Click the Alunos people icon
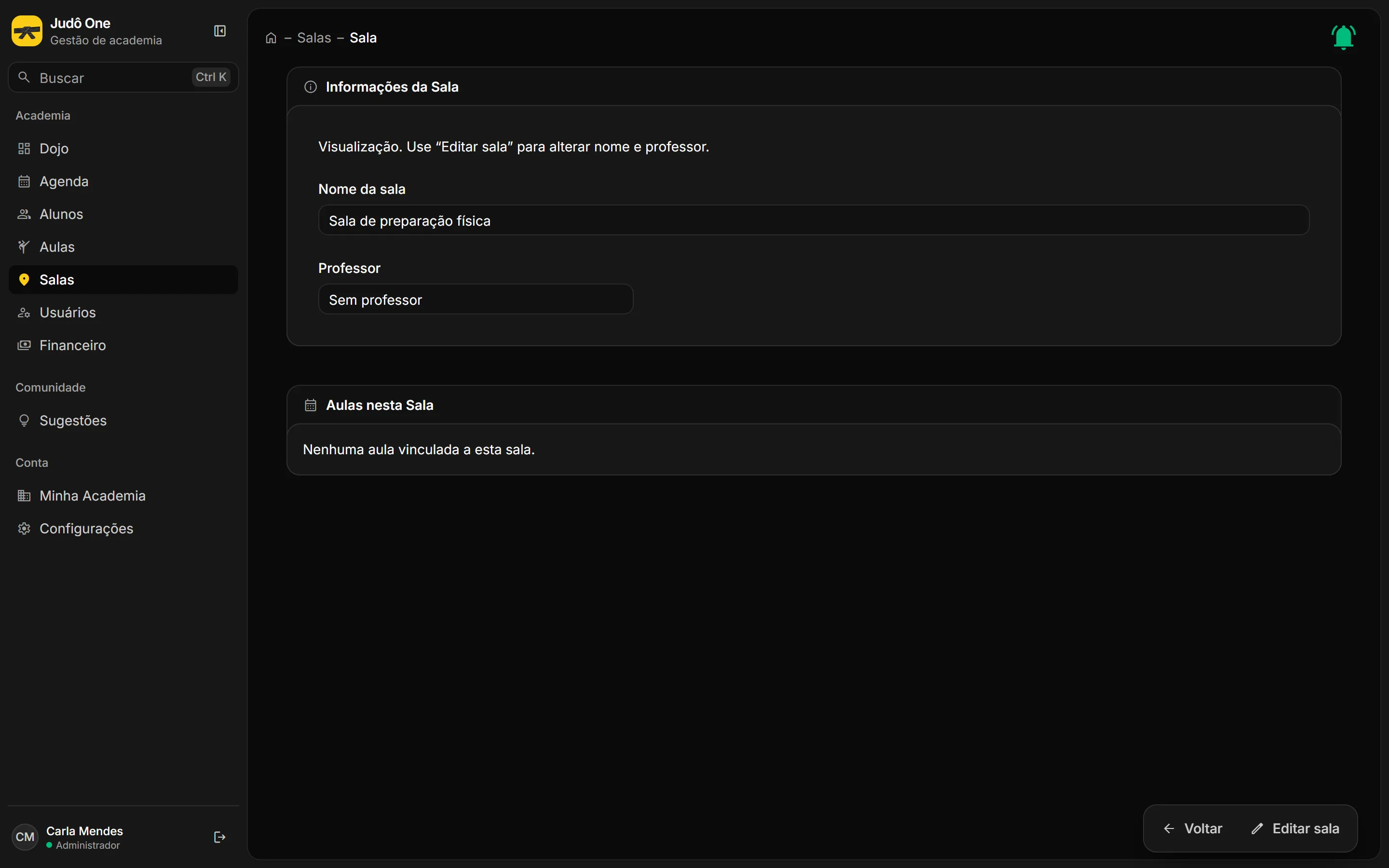 click(24, 214)
